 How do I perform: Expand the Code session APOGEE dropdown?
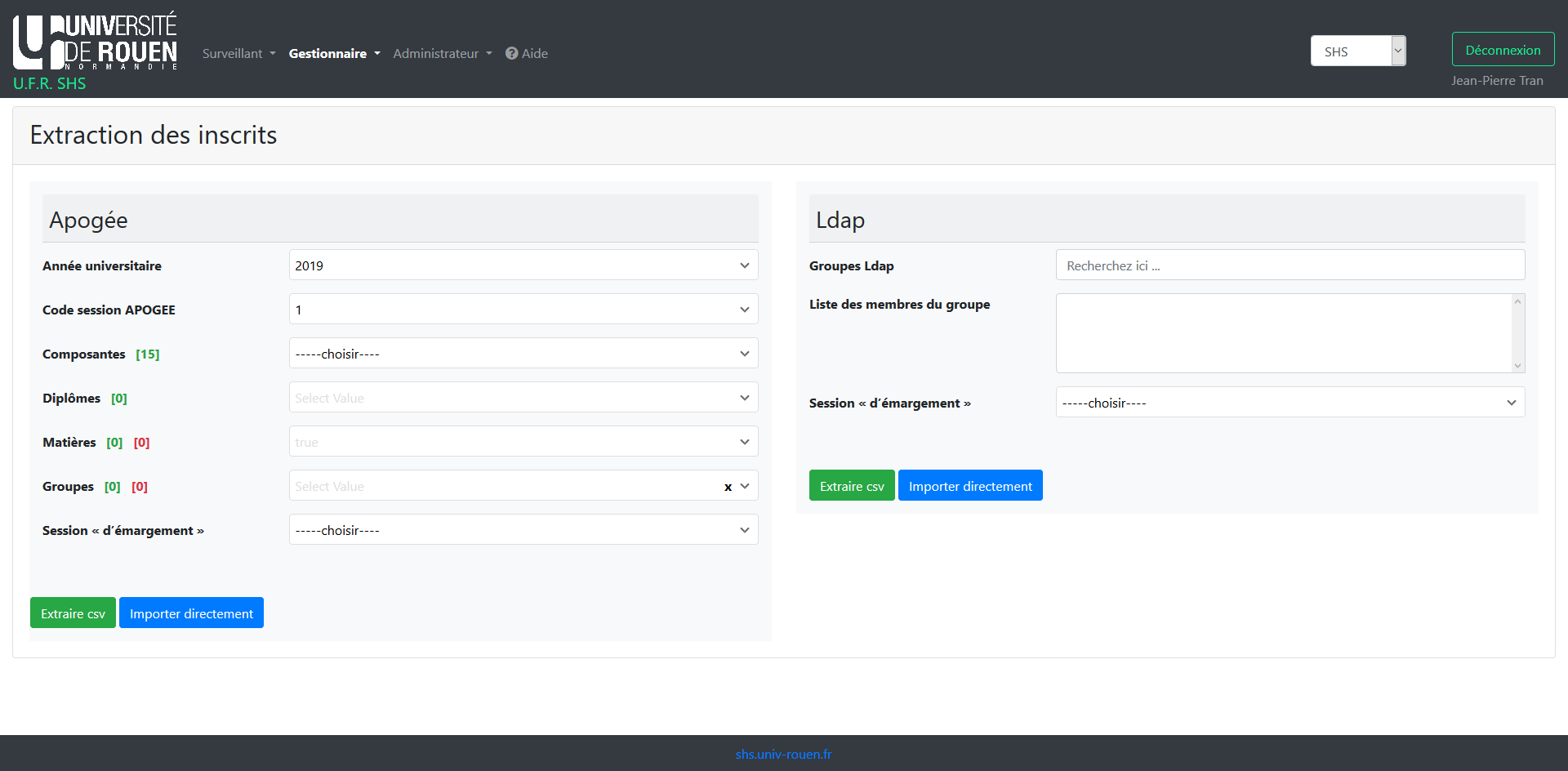523,310
